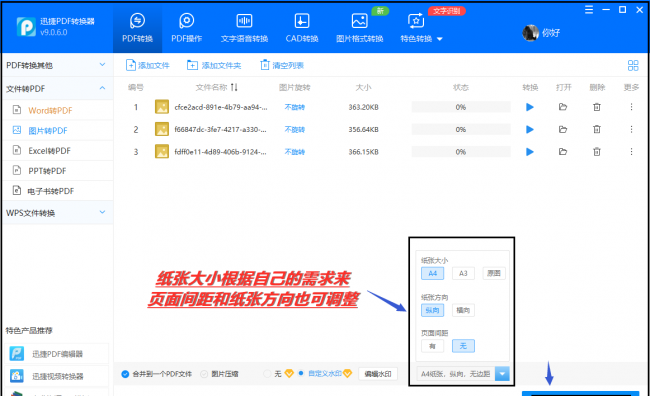The width and height of the screenshot is (650, 396).
Task: Click the Word转PDF document icon
Action: click(x=17, y=110)
